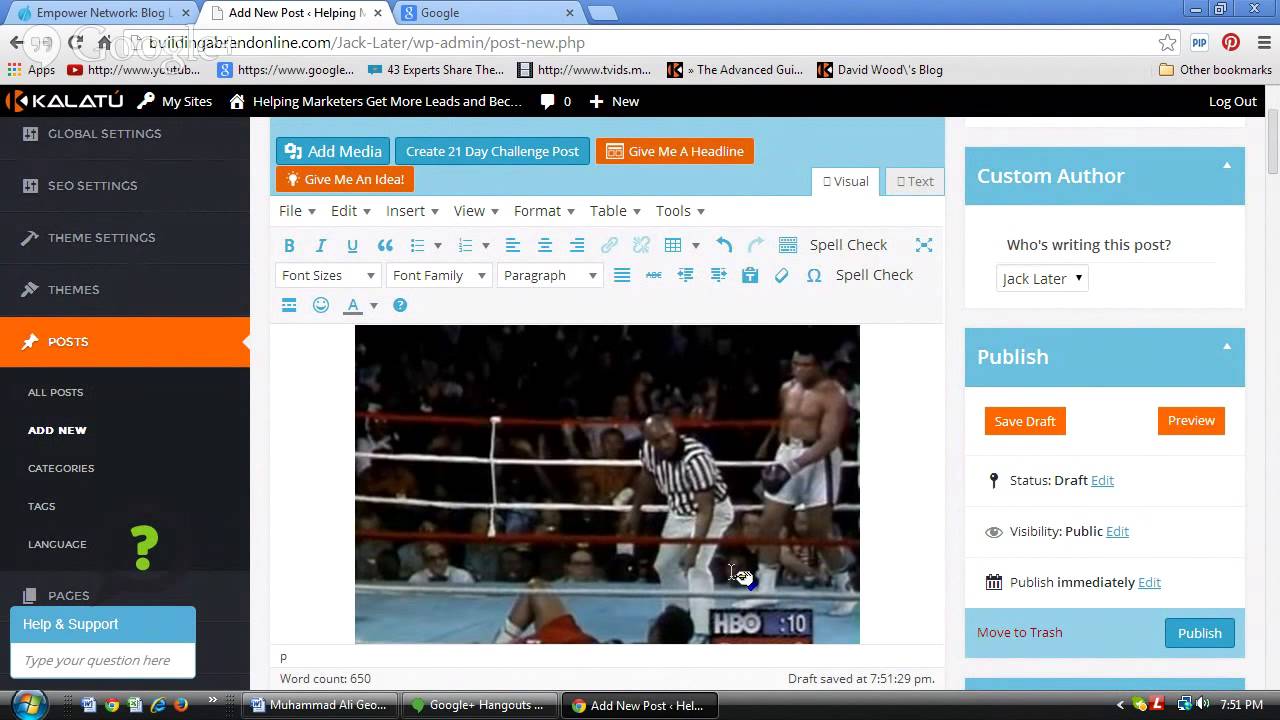Expand the text color options arrow

374,305
